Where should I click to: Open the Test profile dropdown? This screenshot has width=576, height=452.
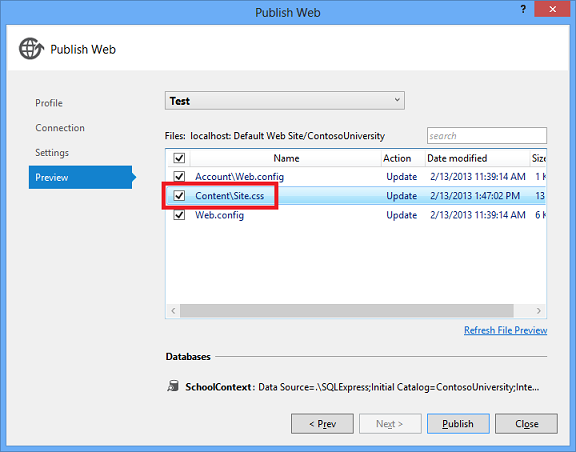click(x=285, y=101)
